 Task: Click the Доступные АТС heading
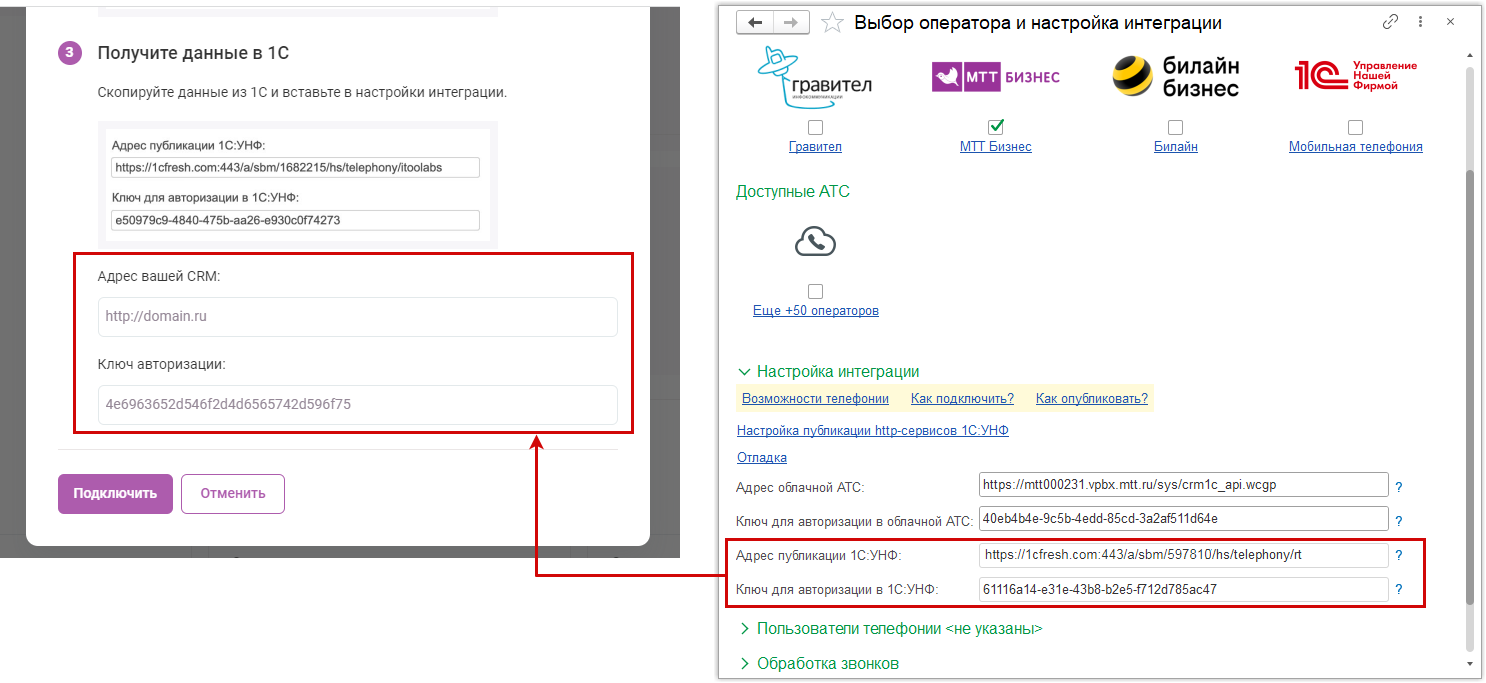click(793, 191)
